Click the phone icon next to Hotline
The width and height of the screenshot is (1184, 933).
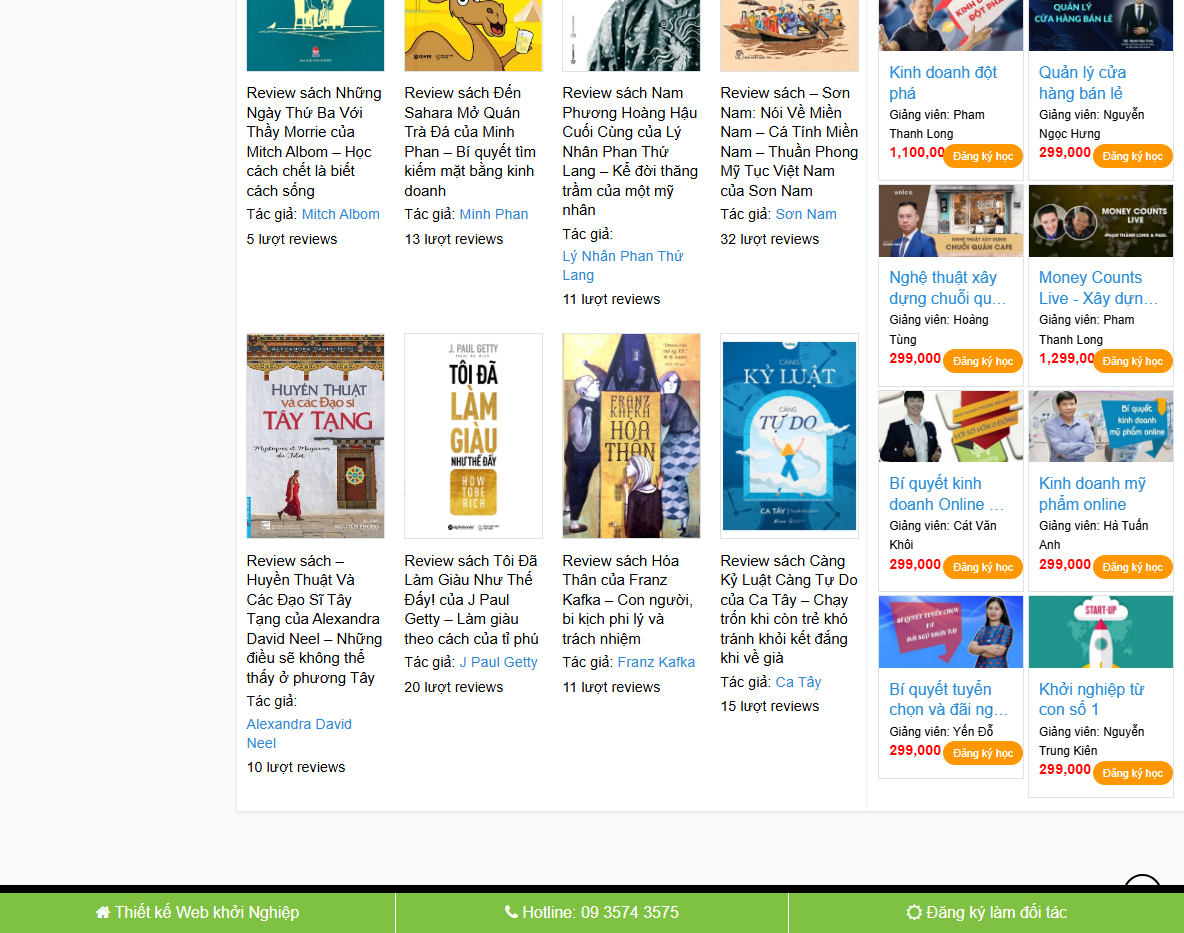point(511,913)
